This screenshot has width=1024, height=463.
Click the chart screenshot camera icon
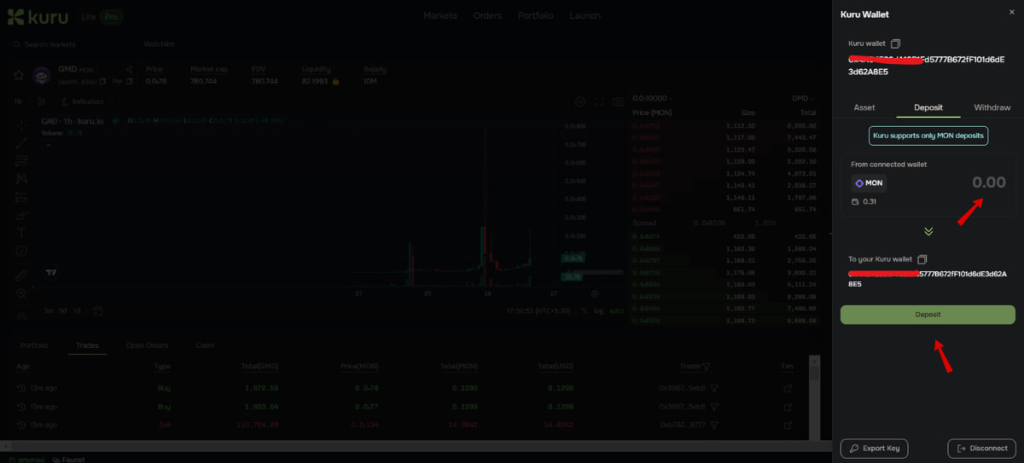[580, 102]
